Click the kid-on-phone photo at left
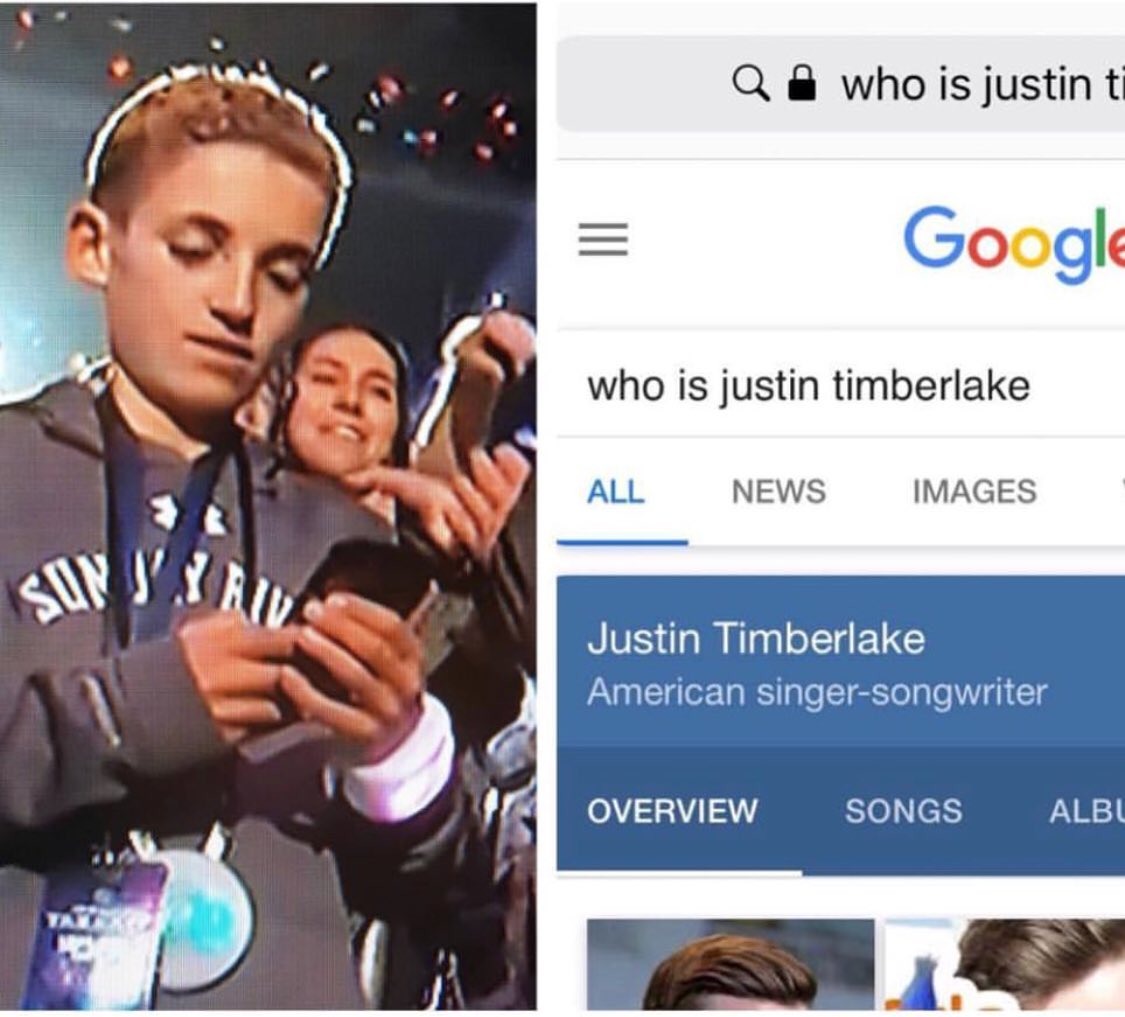Viewport: 1125px width, 1017px height. coord(268,507)
